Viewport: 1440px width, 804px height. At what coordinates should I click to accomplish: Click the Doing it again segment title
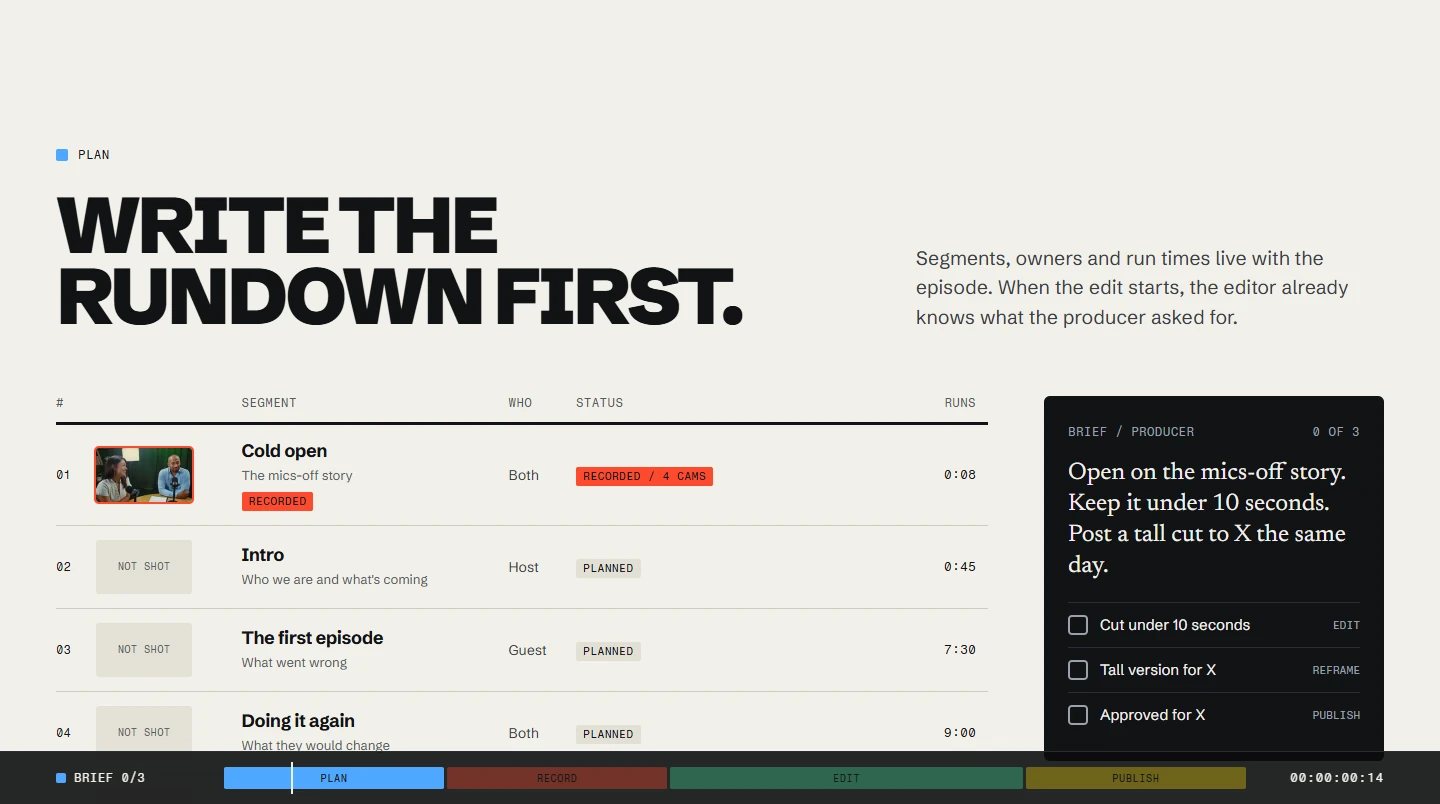298,721
